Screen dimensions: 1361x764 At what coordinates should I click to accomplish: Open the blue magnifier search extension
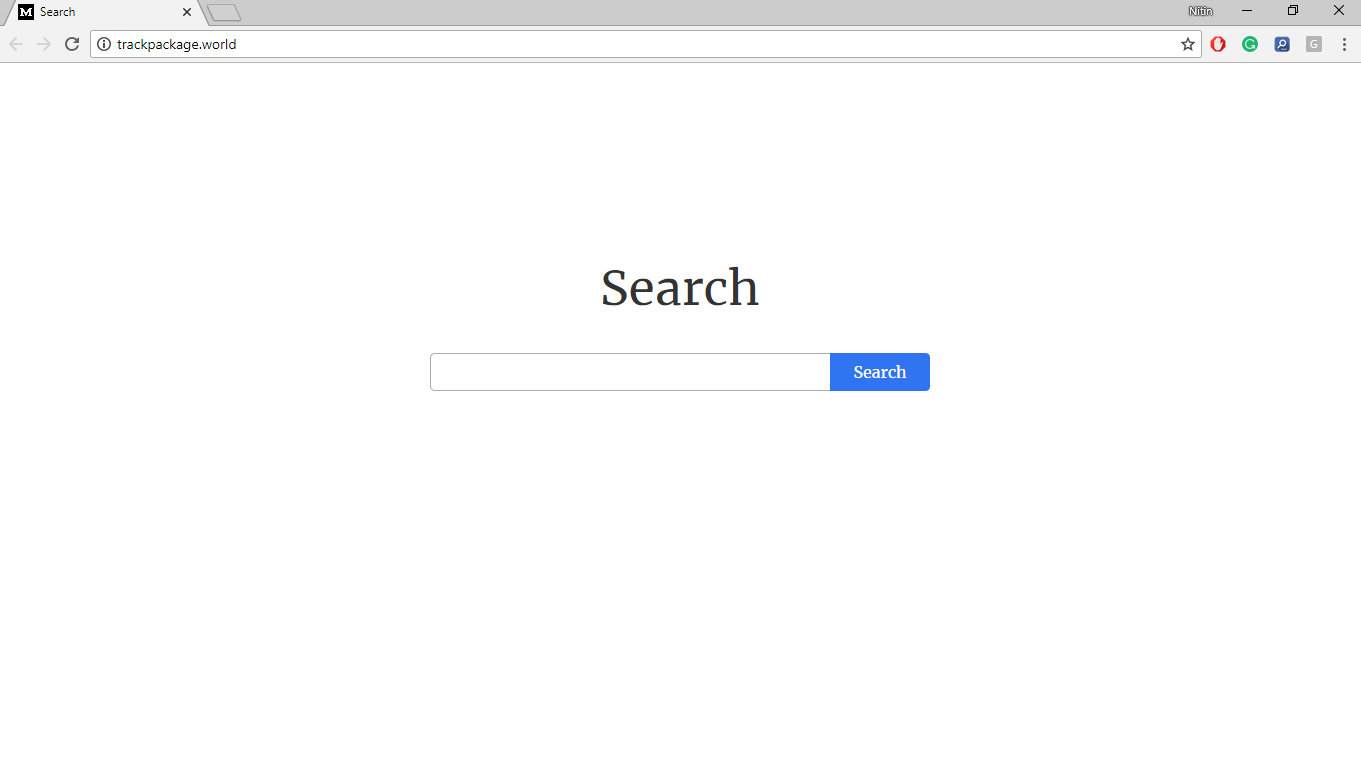[x=1282, y=44]
